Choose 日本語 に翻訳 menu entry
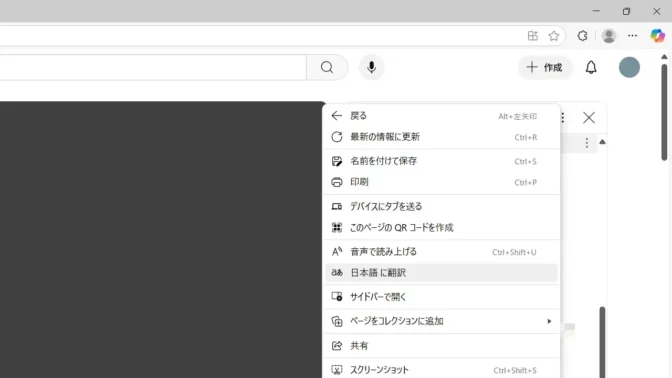Screen dimensions: 672x378 click(x=441, y=273)
